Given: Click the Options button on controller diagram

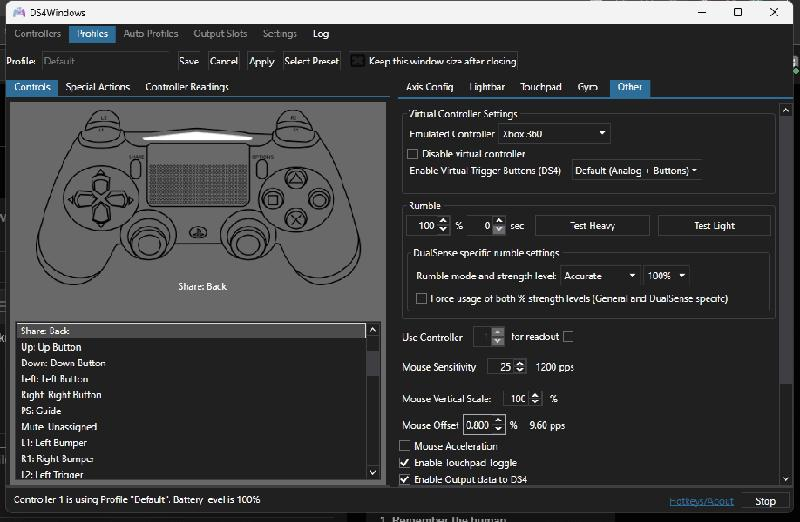Looking at the screenshot, I should pos(262,168).
